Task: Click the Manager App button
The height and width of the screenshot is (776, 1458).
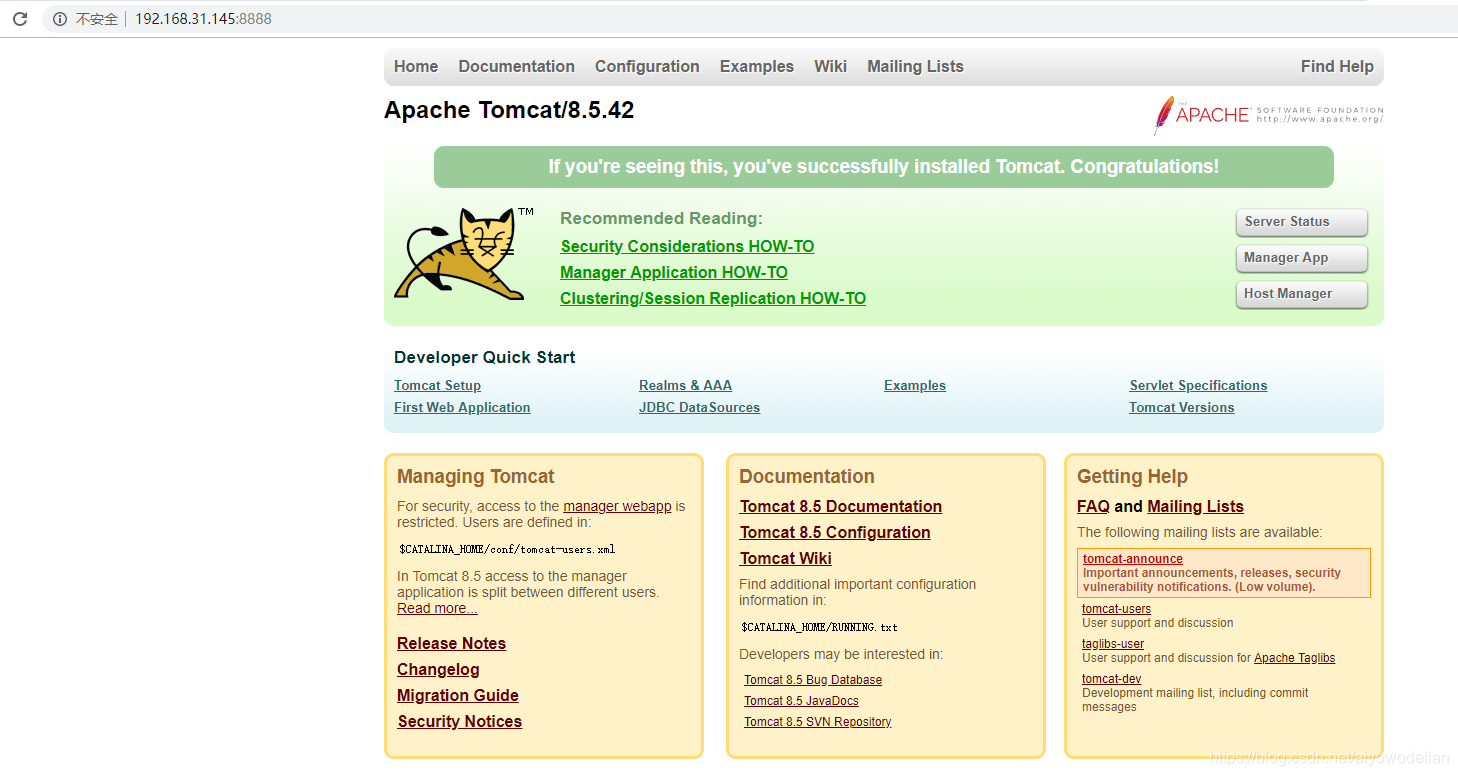Action: click(1301, 258)
